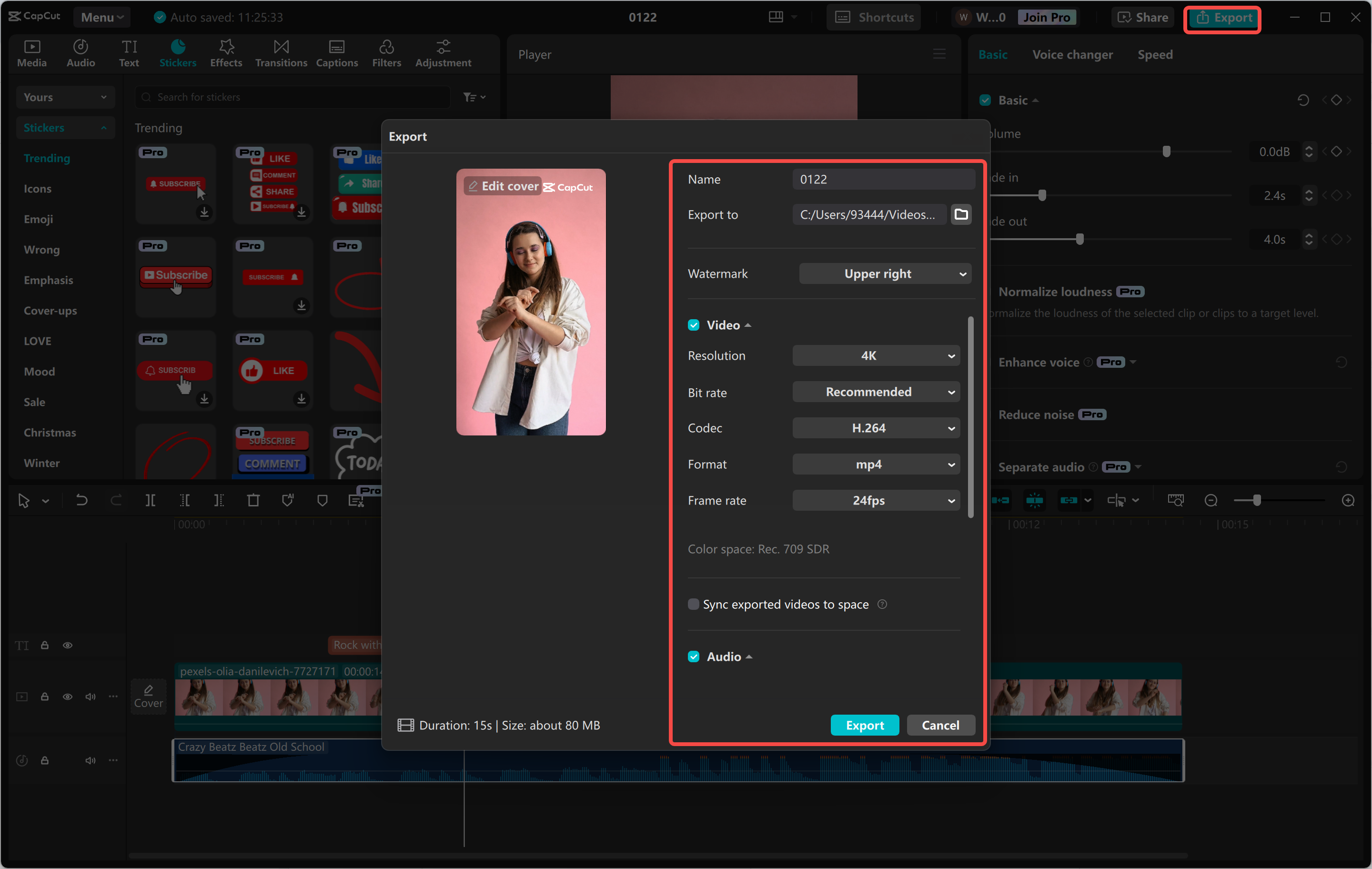
Task: Open the Resolution 4K dropdown
Action: point(876,355)
